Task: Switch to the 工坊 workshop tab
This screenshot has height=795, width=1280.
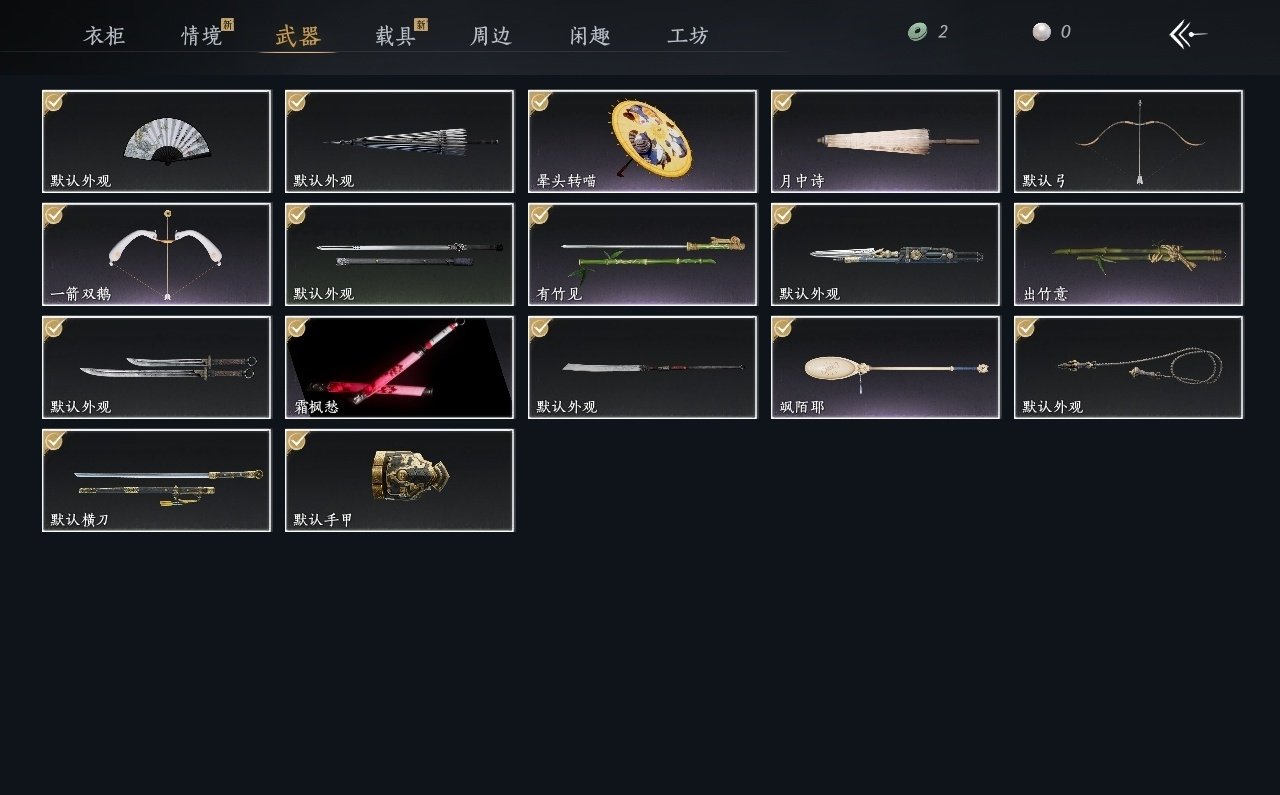Action: 688,36
